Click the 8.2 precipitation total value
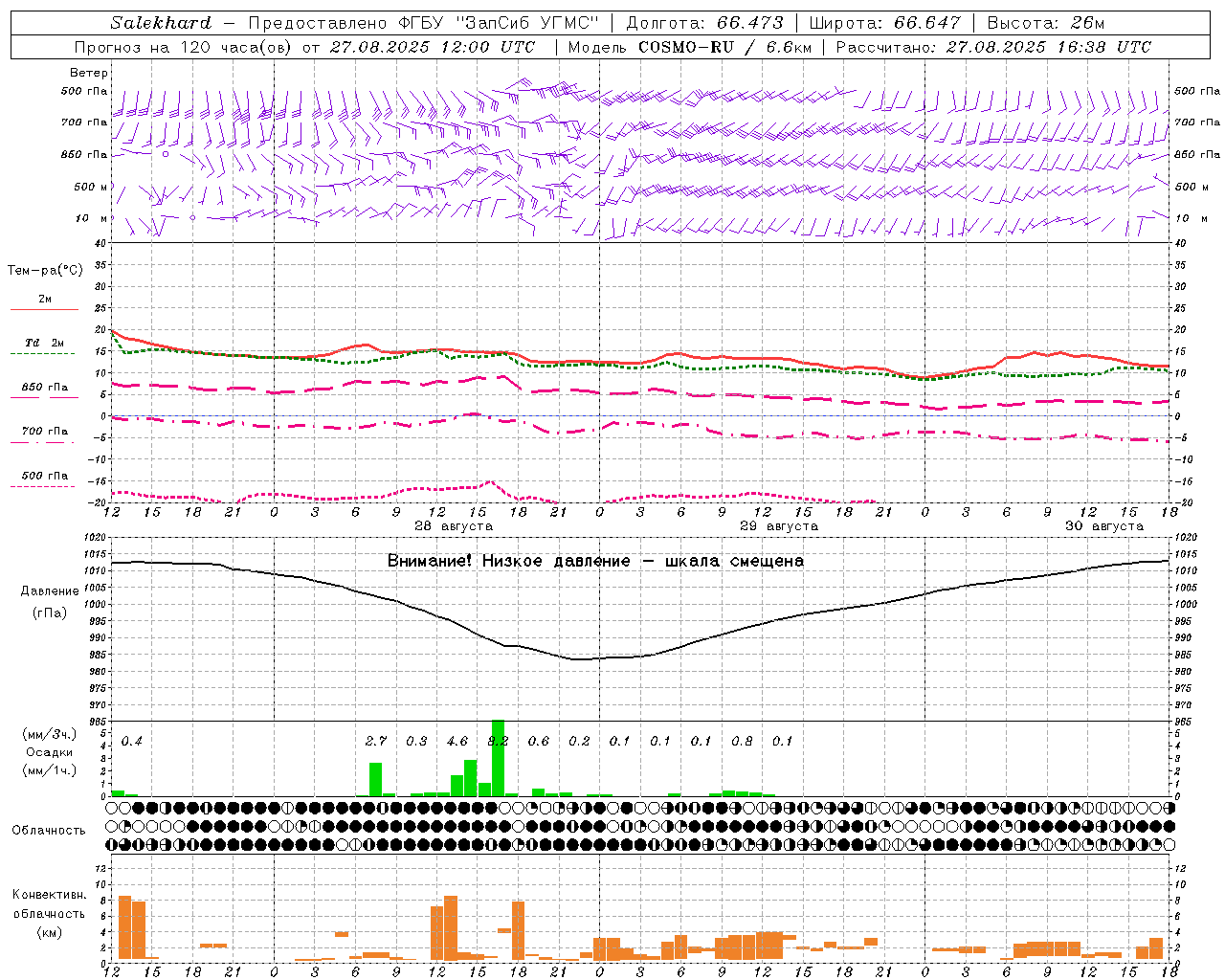1225x980 pixels. click(x=498, y=741)
